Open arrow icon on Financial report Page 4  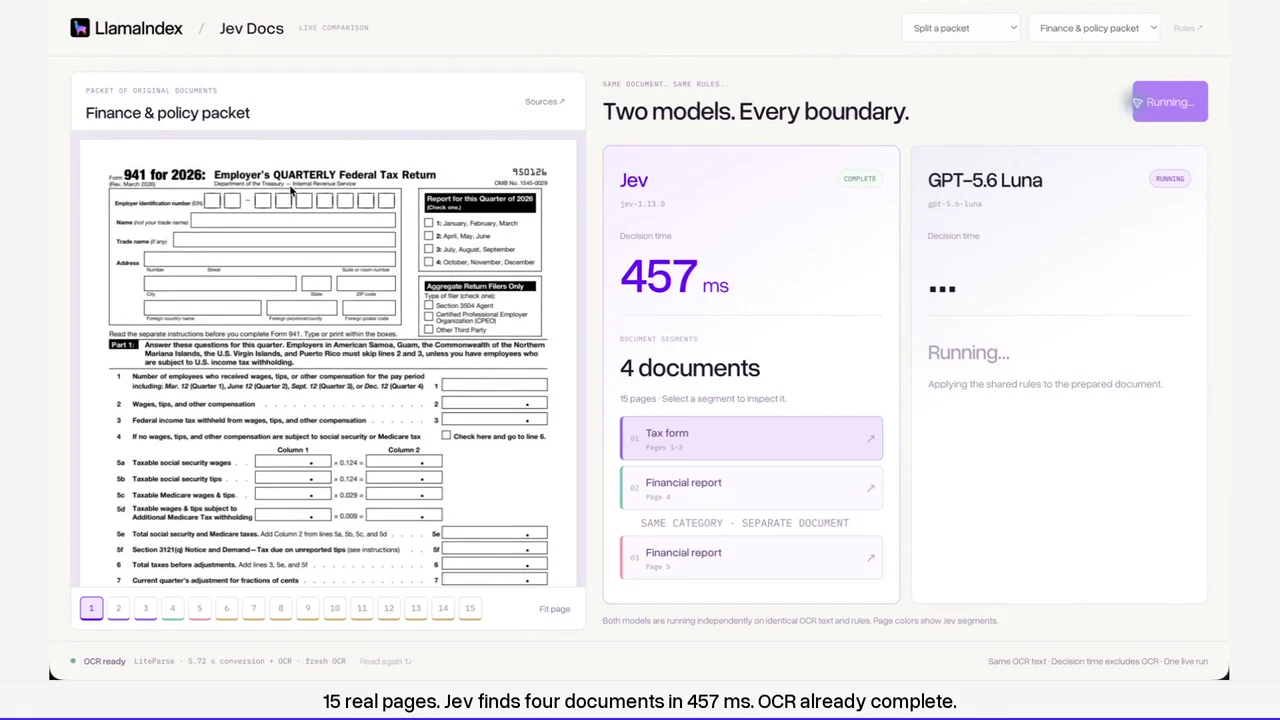pos(870,488)
